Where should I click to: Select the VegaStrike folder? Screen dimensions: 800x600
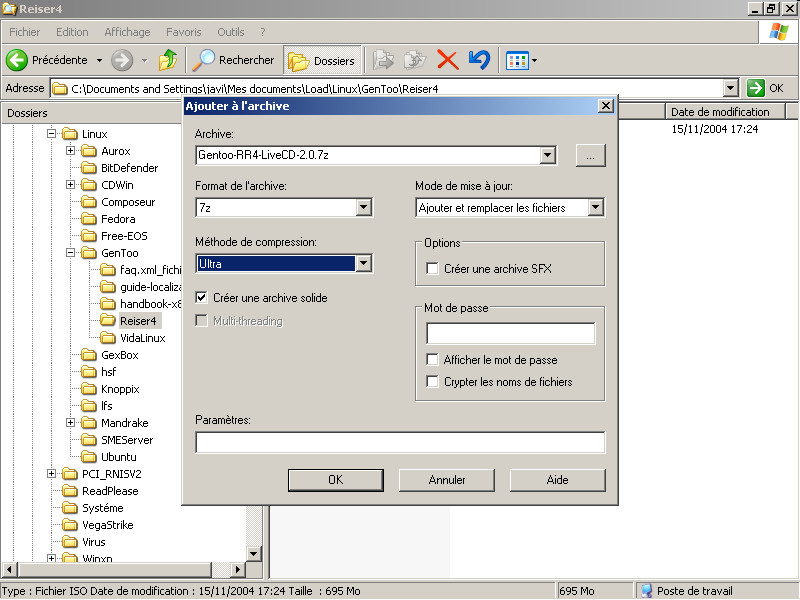coord(98,525)
